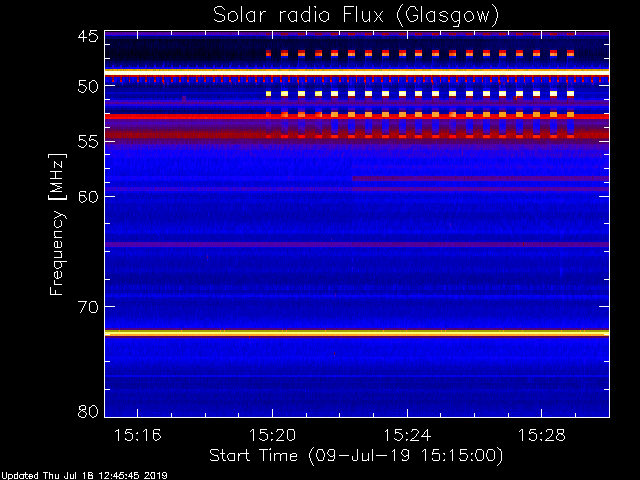Image resolution: width=640 pixels, height=480 pixels.
Task: Click the 'Updated Thu Jul 18 12:45:45 2019' text
Action: 84,476
